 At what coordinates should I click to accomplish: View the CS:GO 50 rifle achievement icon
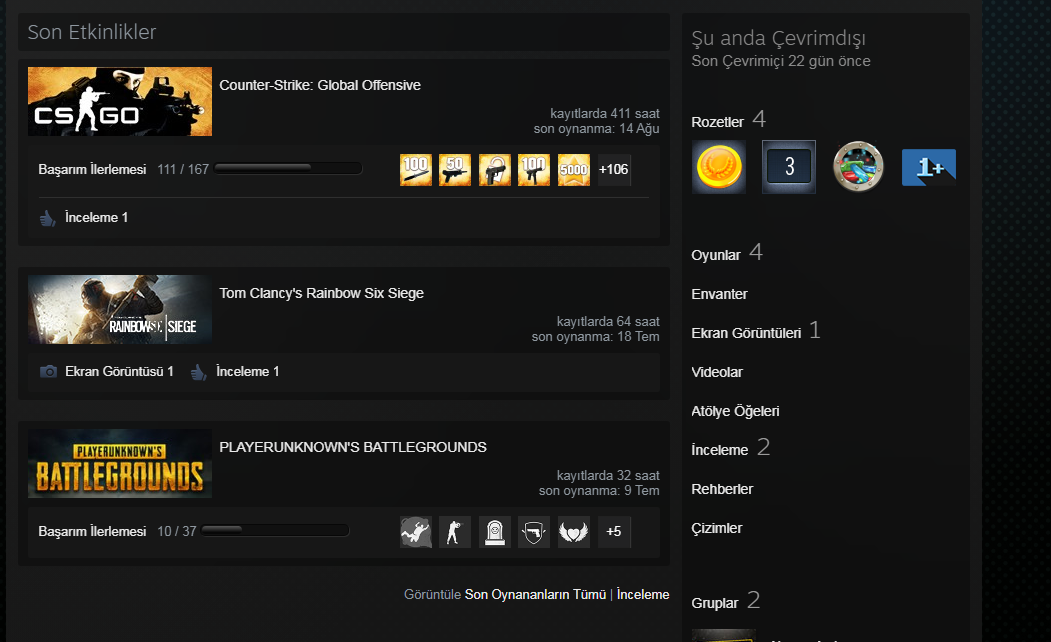click(455, 170)
